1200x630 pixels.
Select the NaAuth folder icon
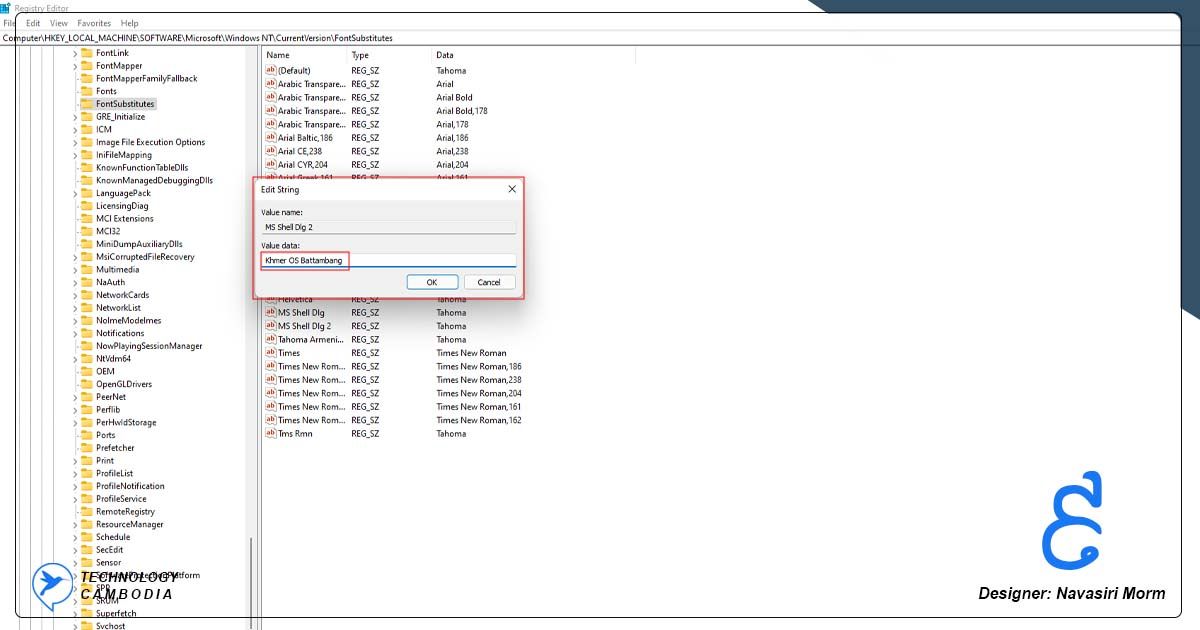pyautogui.click(x=87, y=282)
